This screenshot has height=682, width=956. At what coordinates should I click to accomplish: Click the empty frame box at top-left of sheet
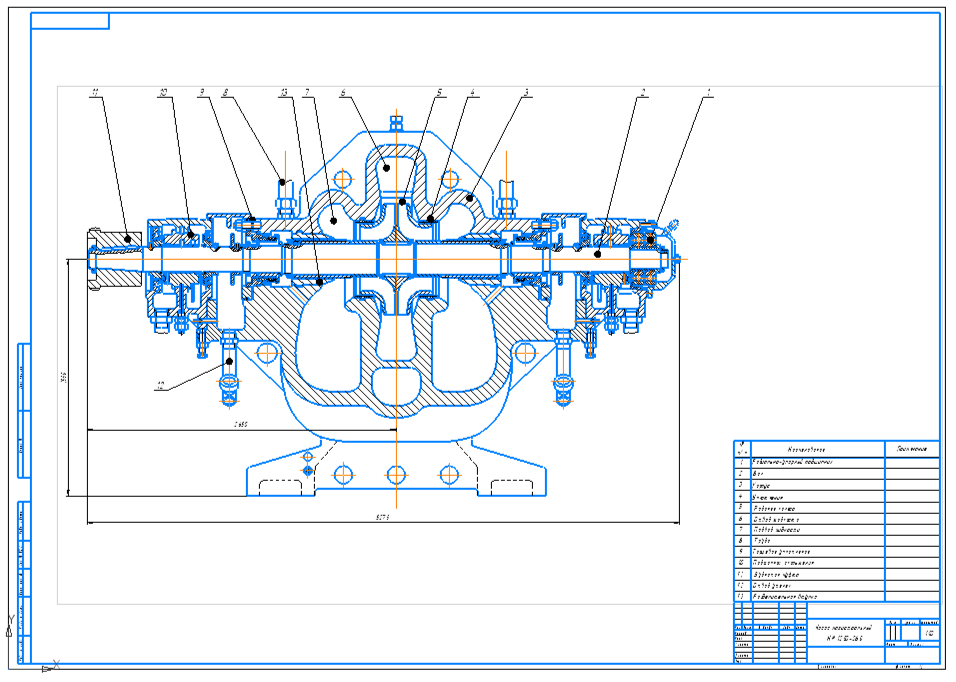tap(69, 21)
